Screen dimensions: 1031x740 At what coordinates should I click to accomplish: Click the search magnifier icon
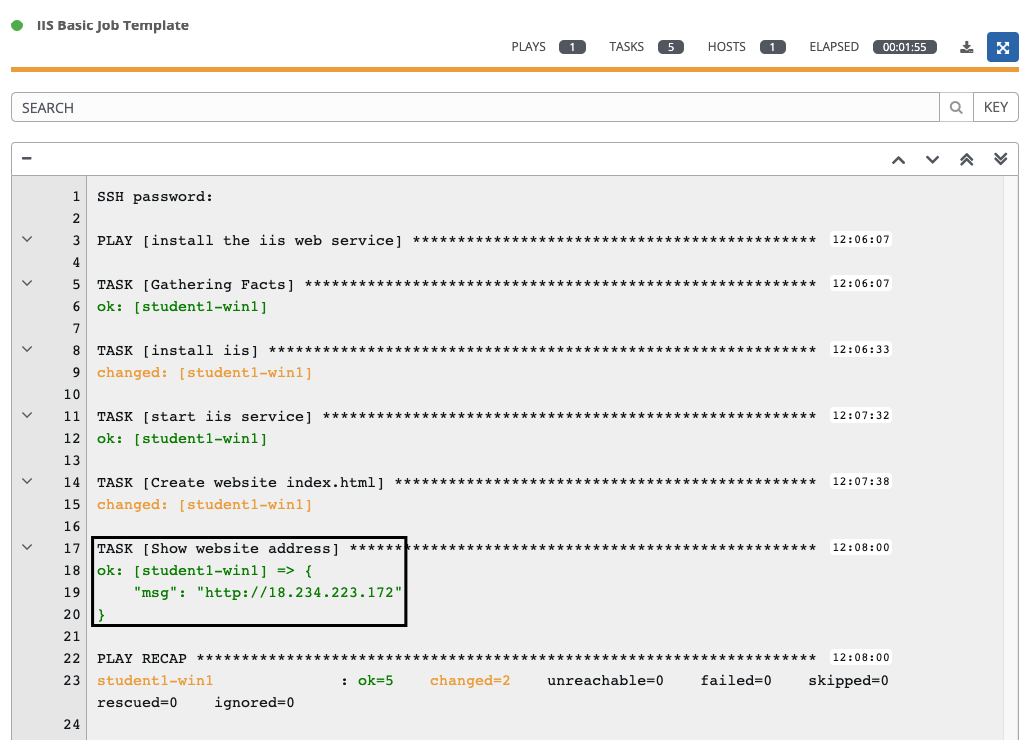pos(955,107)
